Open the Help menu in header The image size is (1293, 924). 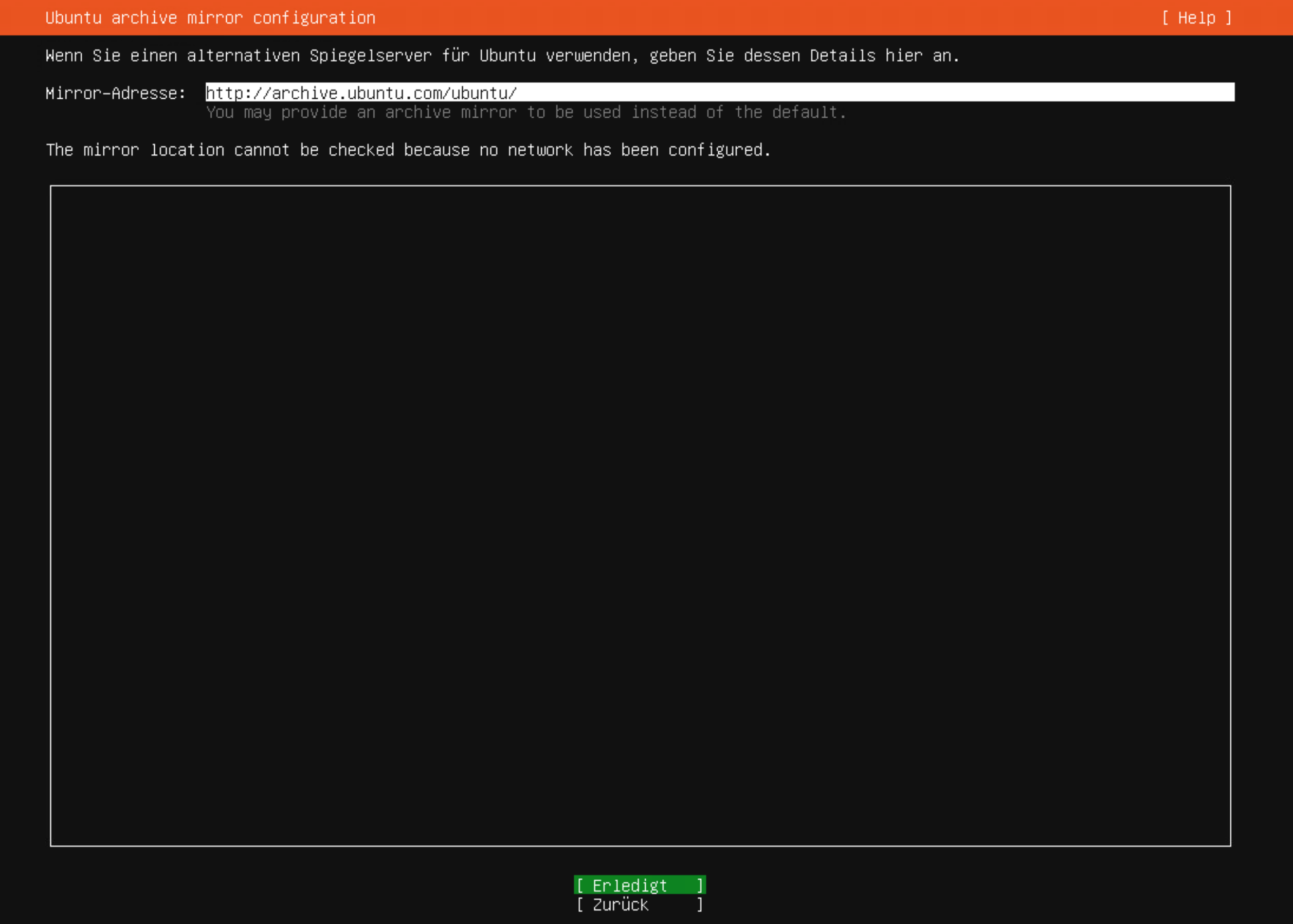click(1196, 17)
